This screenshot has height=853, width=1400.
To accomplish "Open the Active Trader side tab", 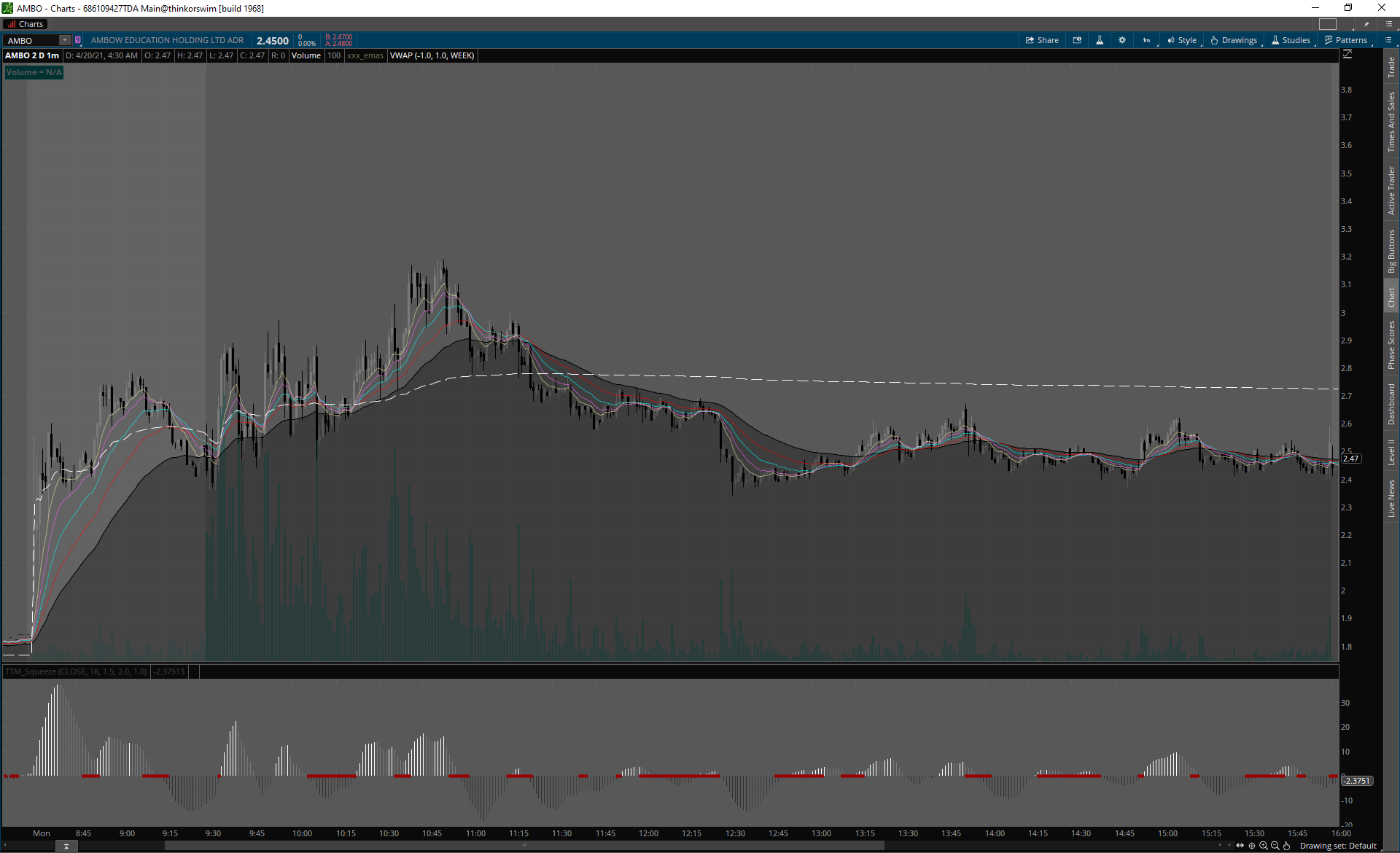I will [x=1391, y=190].
